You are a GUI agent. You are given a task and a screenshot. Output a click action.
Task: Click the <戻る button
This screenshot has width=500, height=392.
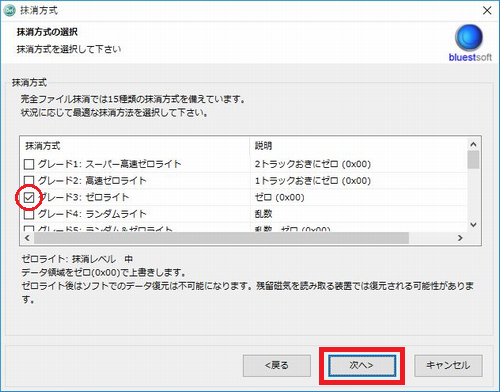click(x=277, y=365)
